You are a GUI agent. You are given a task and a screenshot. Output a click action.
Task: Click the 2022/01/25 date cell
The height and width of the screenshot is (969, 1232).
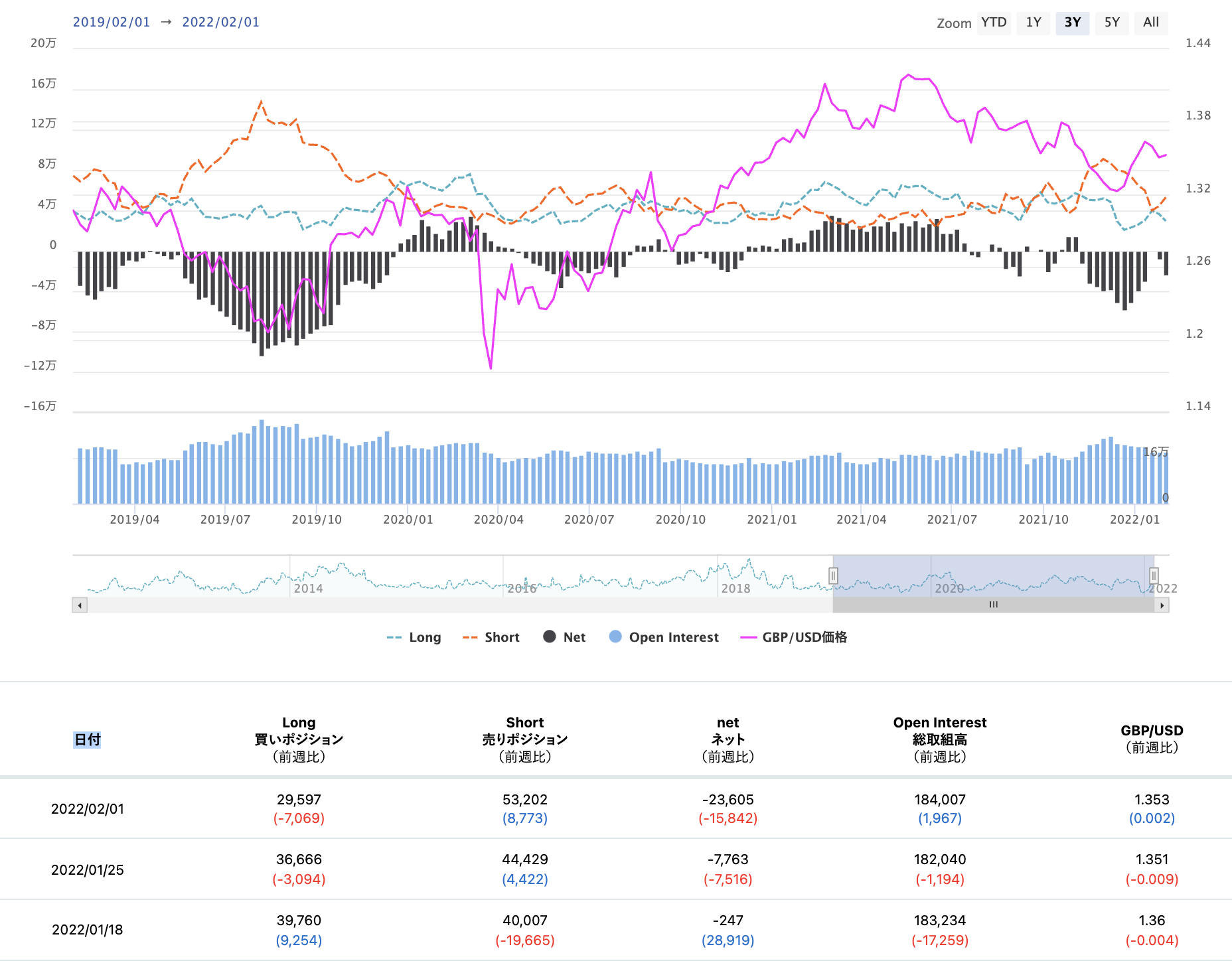coord(88,870)
